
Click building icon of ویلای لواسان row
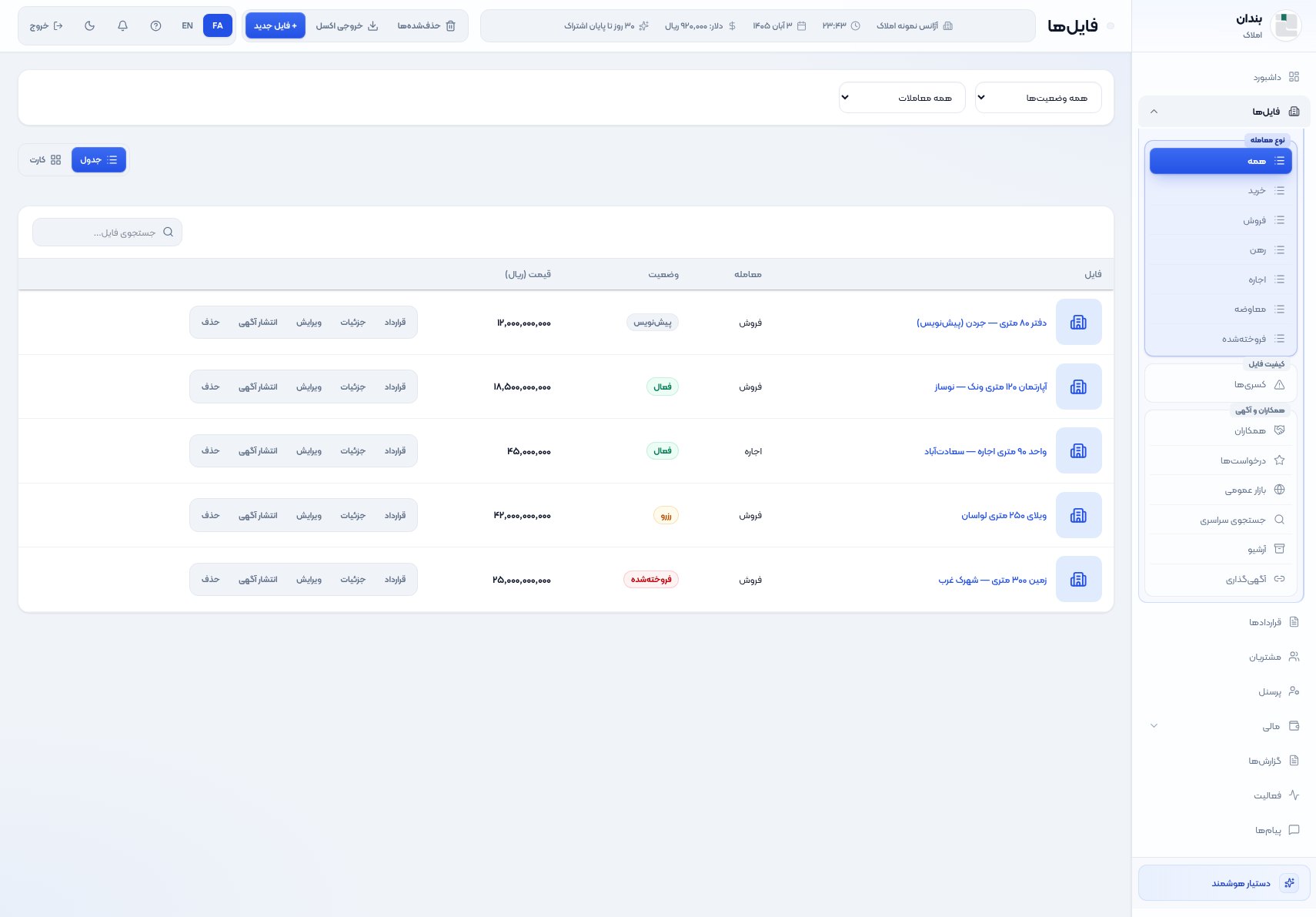pos(1078,515)
